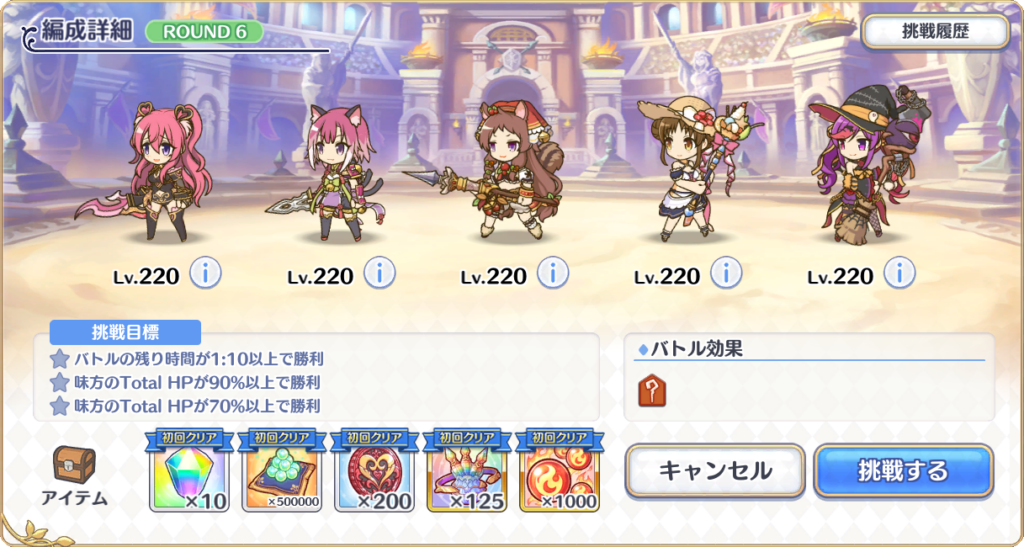
Task: Open the 挑戦履歴 challenge history
Action: [x=935, y=31]
